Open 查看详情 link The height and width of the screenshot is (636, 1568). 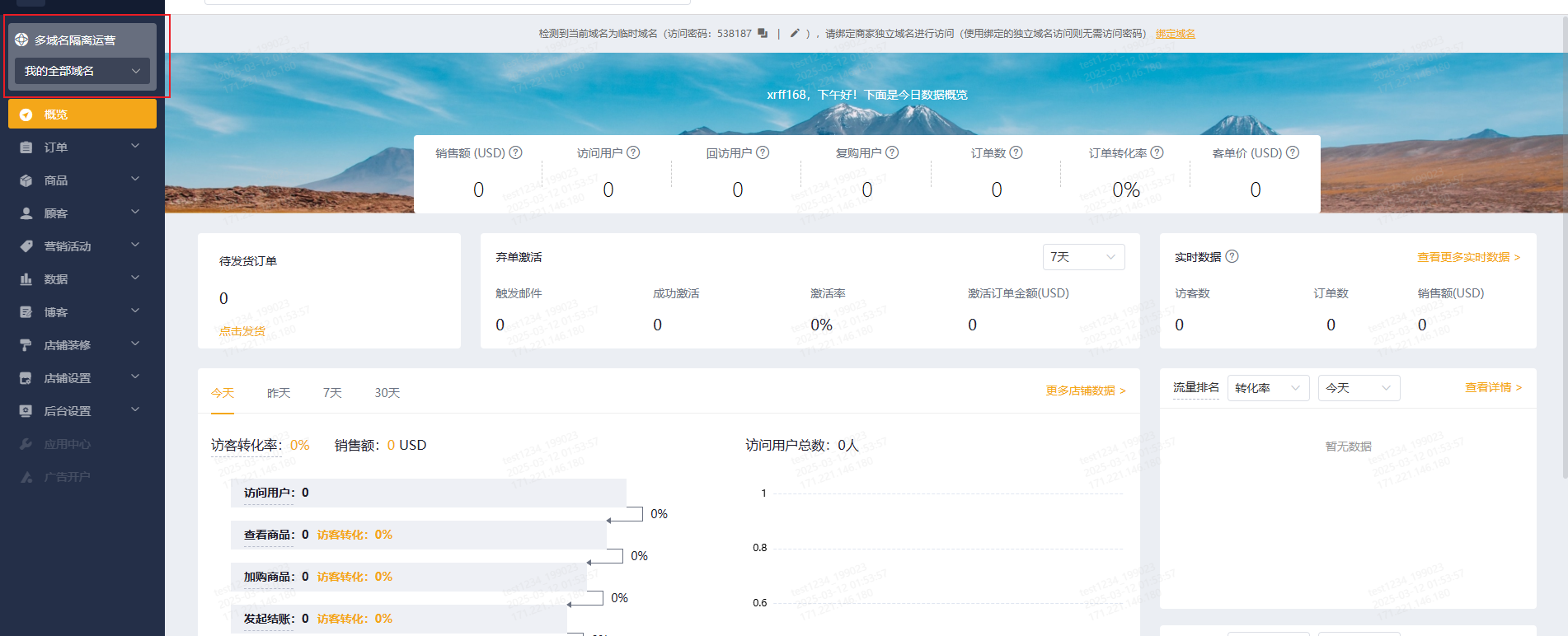point(1493,387)
